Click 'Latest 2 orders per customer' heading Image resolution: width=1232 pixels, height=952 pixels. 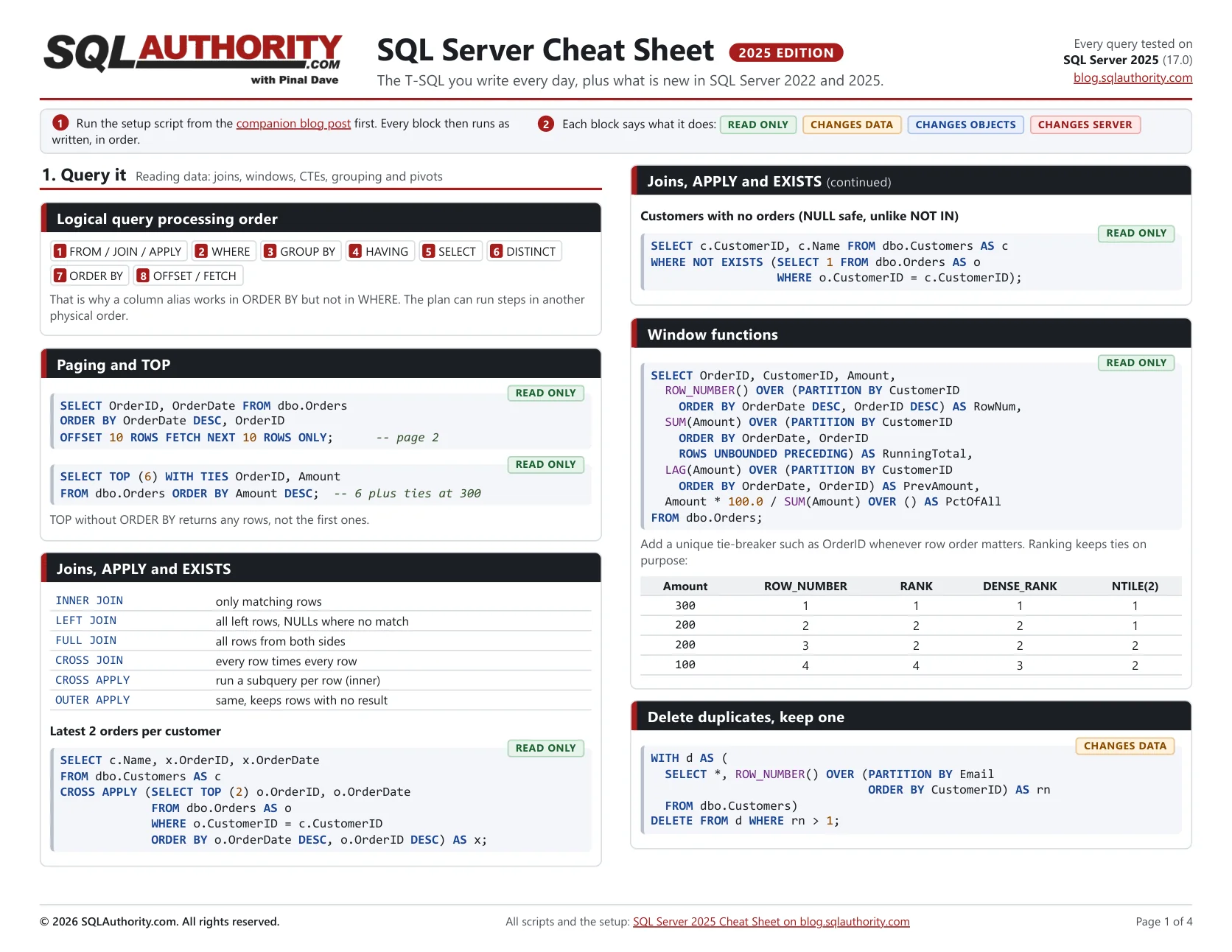tap(136, 731)
